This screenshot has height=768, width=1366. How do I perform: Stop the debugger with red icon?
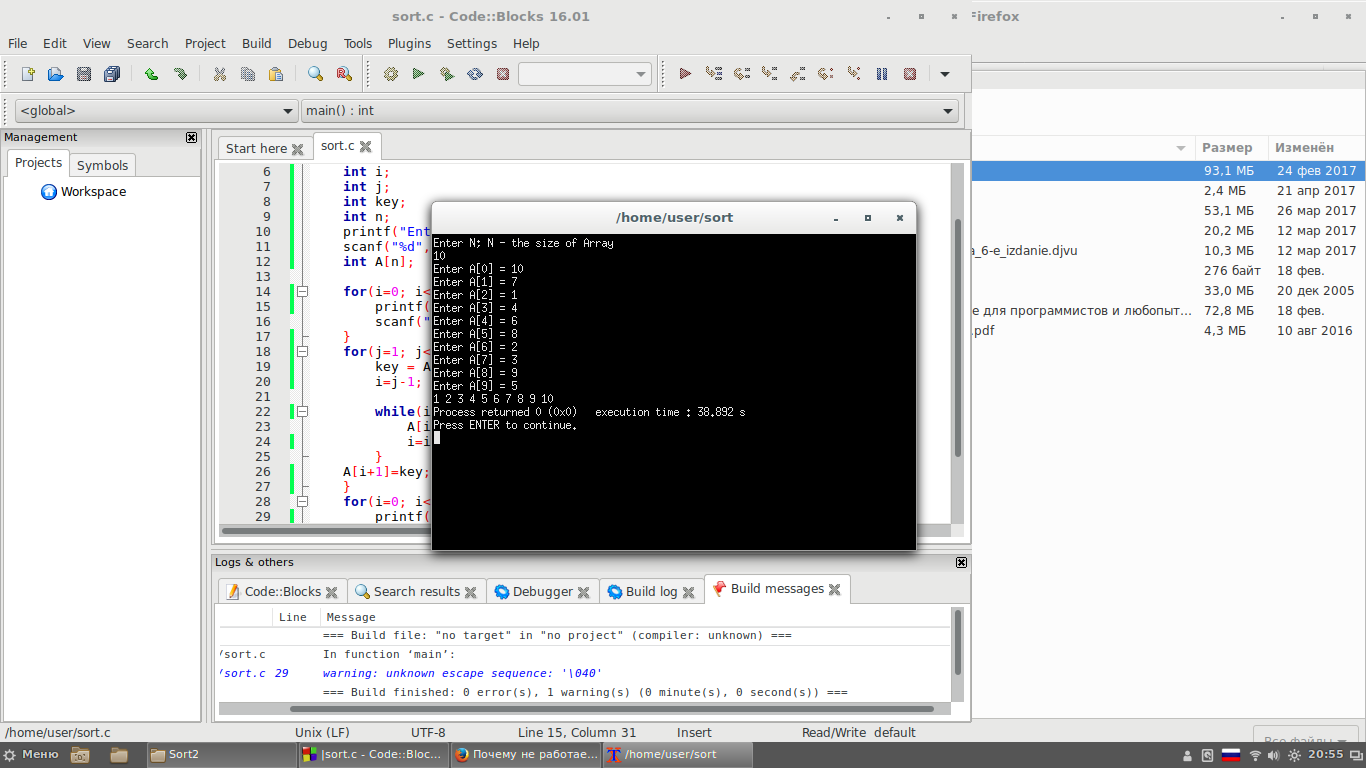[x=910, y=74]
